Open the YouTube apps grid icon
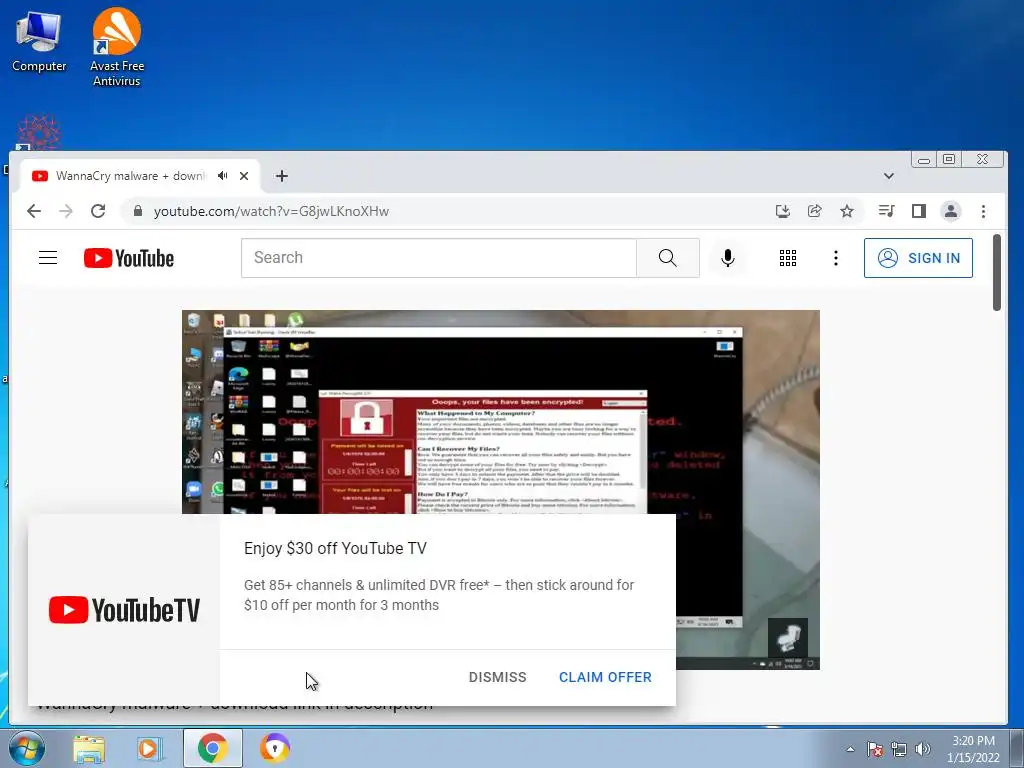This screenshot has height=768, width=1024. point(788,258)
